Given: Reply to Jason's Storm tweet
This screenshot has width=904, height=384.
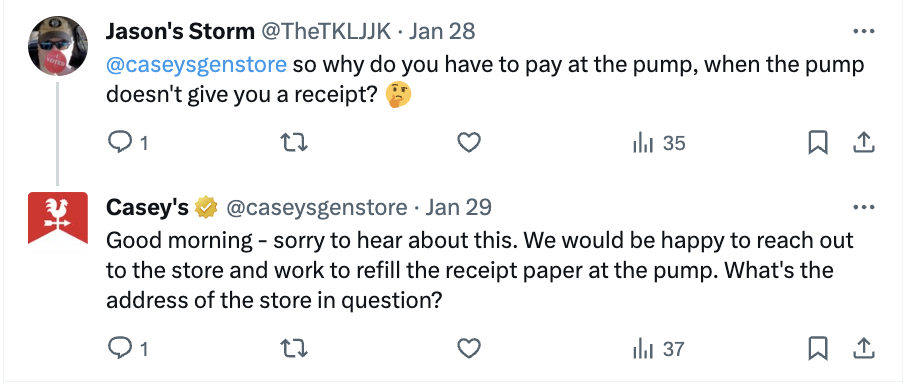Looking at the screenshot, I should click(x=128, y=142).
